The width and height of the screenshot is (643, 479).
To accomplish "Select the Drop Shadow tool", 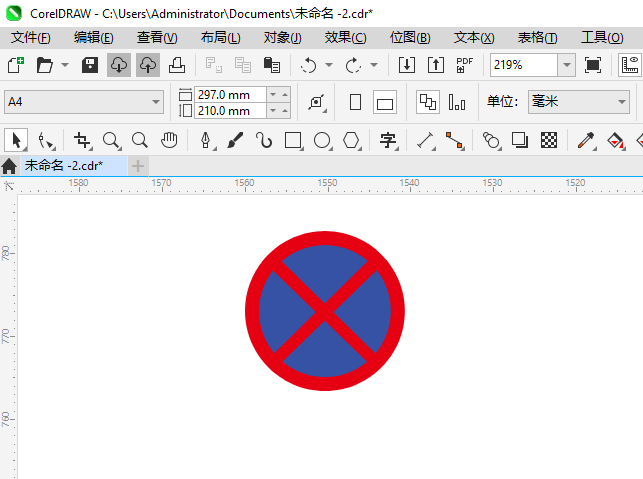I will (x=520, y=140).
